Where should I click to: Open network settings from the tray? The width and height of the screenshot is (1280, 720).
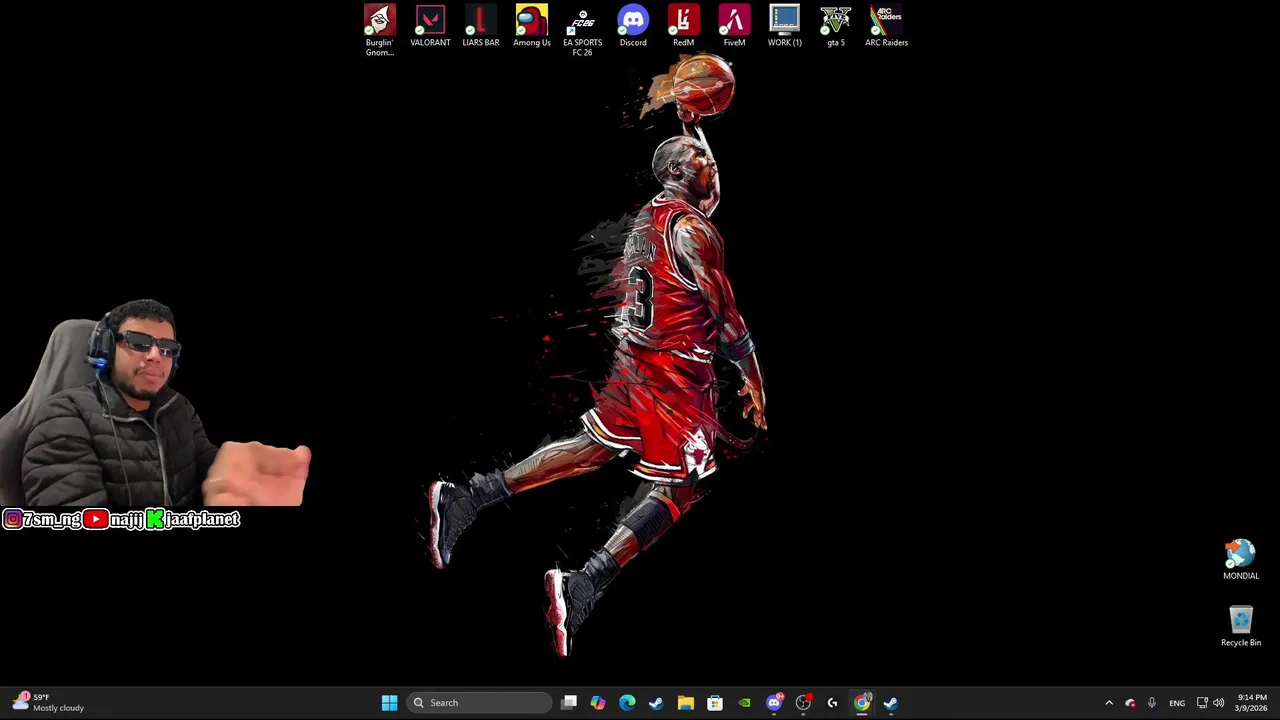(x=1202, y=703)
